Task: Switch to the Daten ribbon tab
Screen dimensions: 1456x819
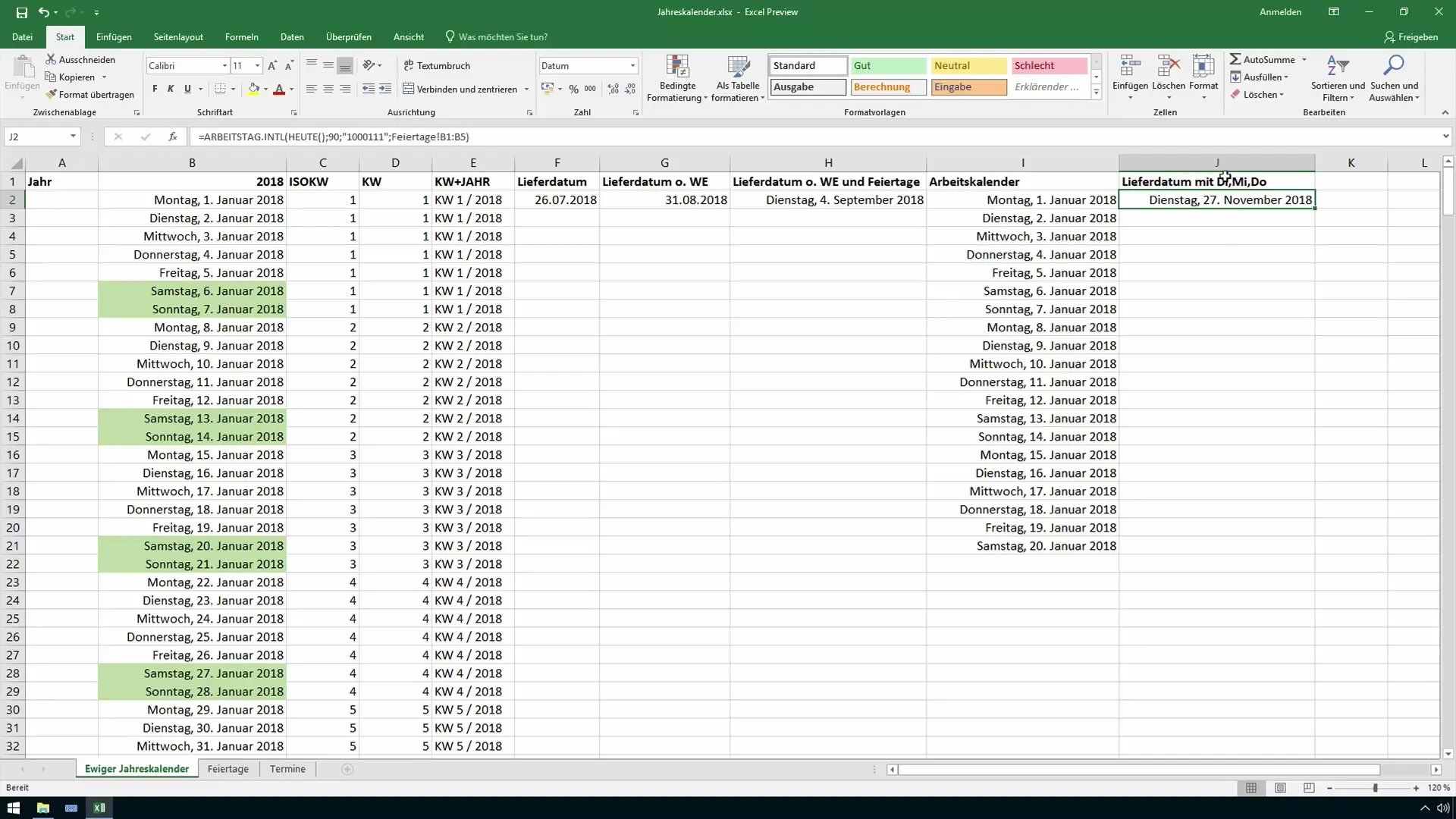Action: pos(292,36)
